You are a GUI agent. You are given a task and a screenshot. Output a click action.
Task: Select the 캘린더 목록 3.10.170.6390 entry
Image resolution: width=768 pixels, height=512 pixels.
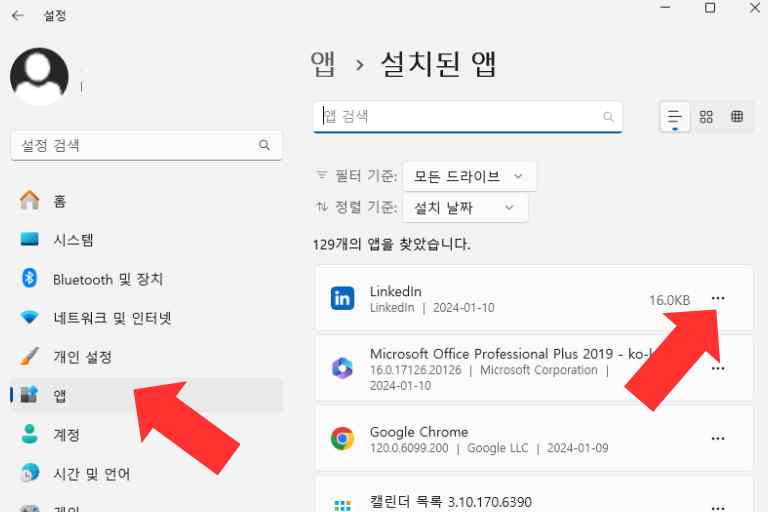(451, 502)
